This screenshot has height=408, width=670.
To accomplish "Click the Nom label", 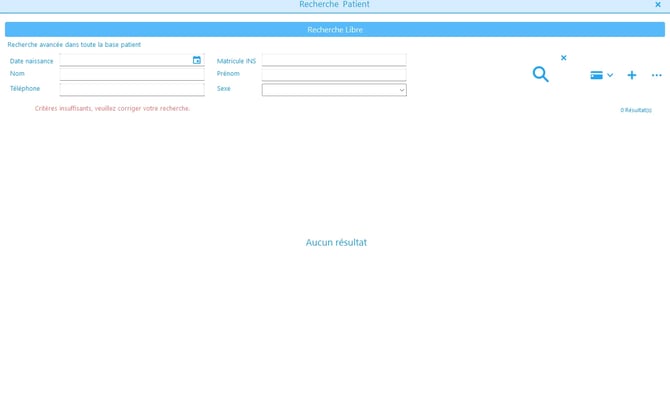I will tap(17, 73).
